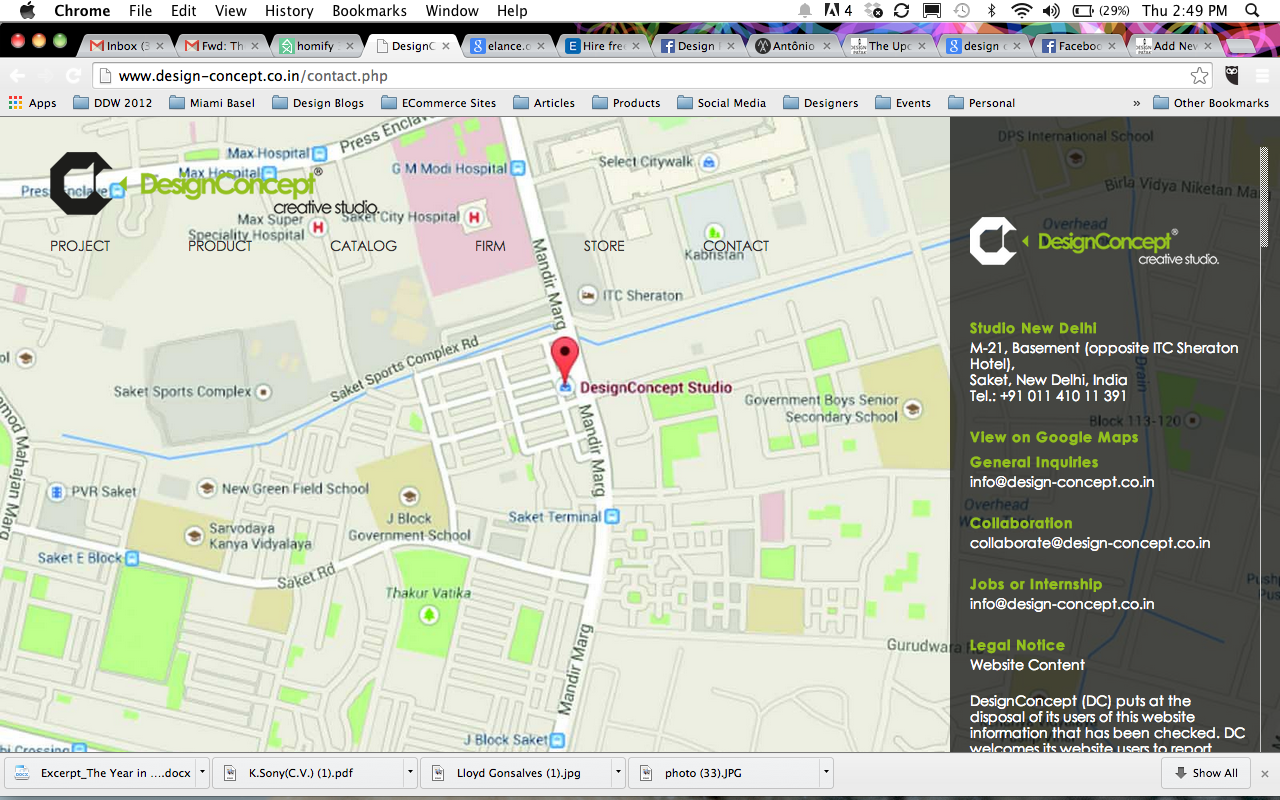1280x800 pixels.
Task: Reload the page with refresh icon
Action: (73, 76)
